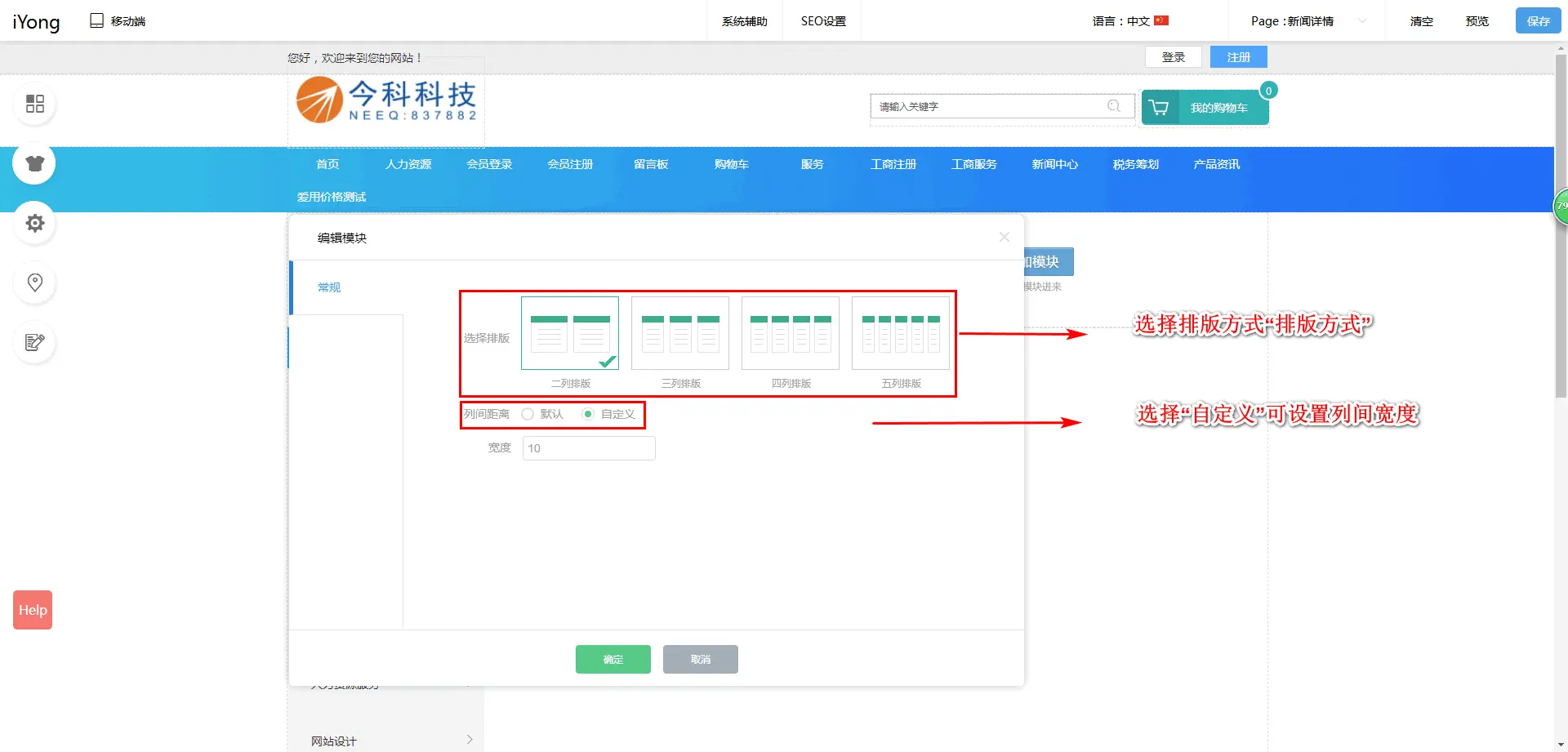Click the search magnifier icon
Image resolution: width=1568 pixels, height=752 pixels.
(1113, 106)
